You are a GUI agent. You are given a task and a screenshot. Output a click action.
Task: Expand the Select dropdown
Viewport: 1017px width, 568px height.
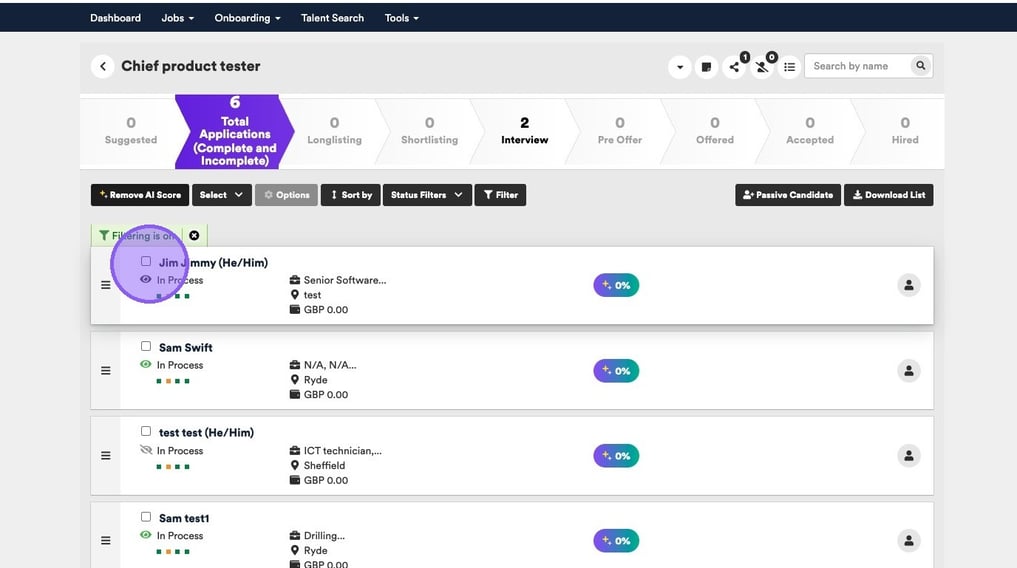[x=221, y=195]
